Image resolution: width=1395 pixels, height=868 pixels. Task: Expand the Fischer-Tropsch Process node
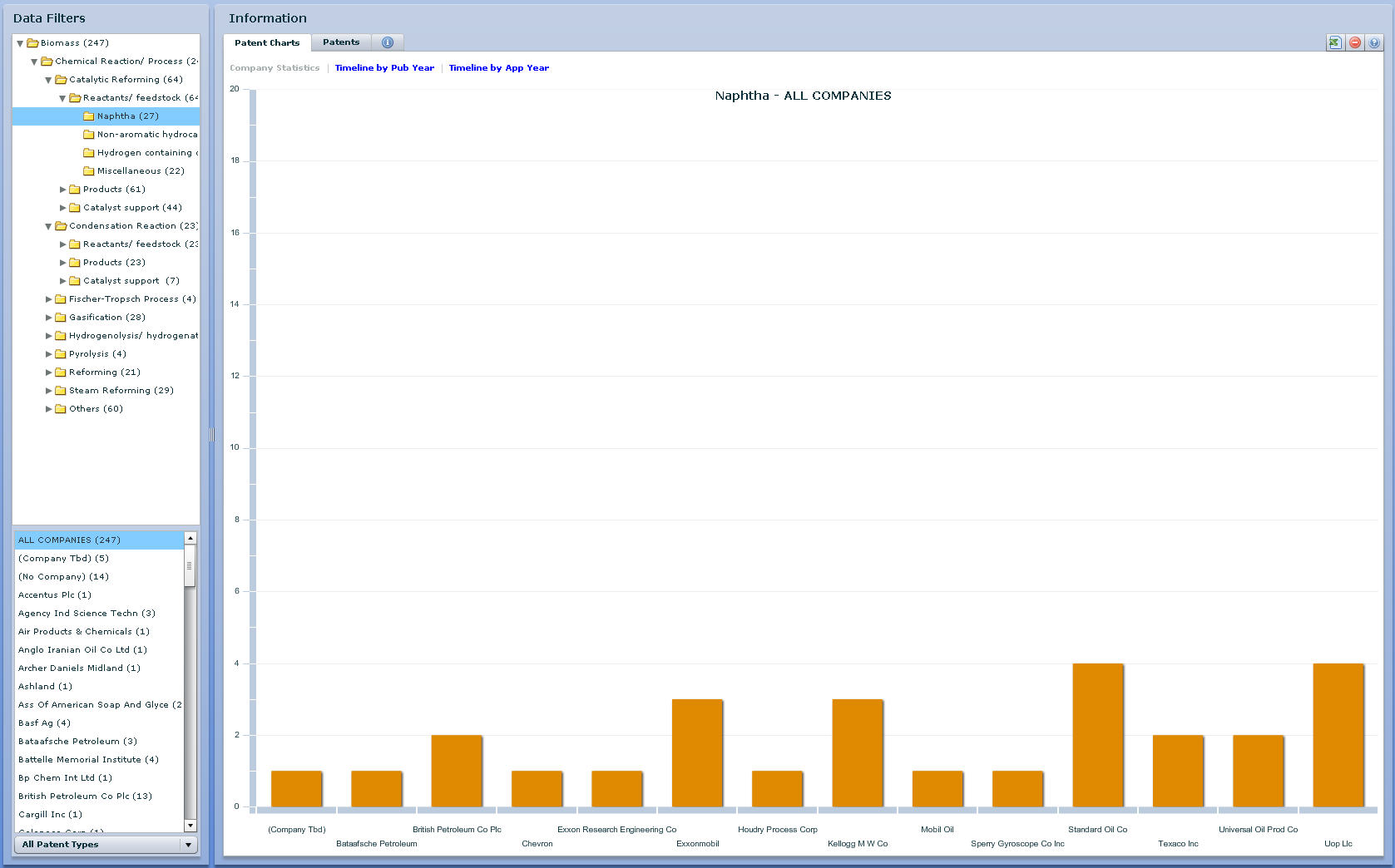pos(48,299)
